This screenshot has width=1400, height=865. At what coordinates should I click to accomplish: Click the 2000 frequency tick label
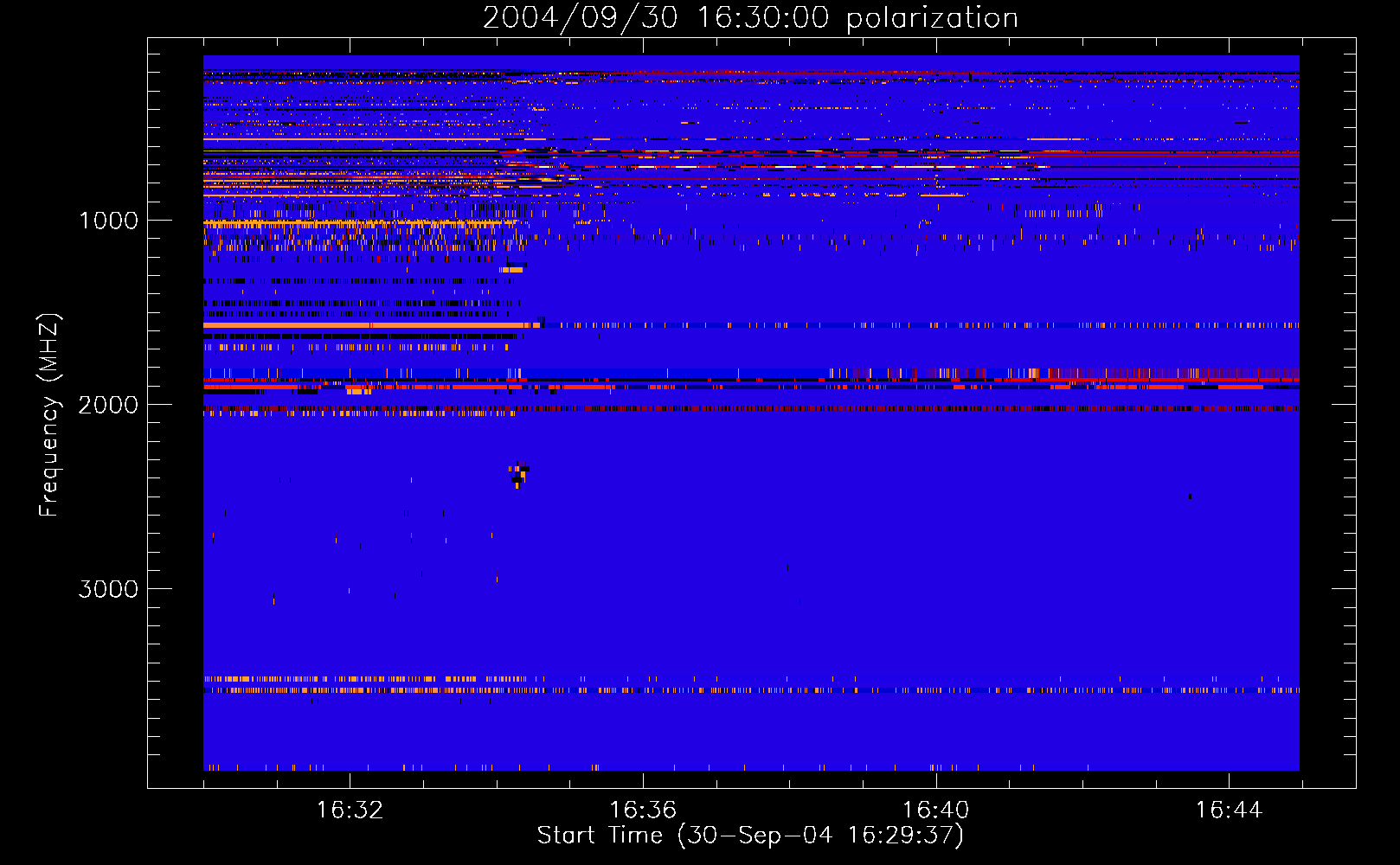pos(108,405)
